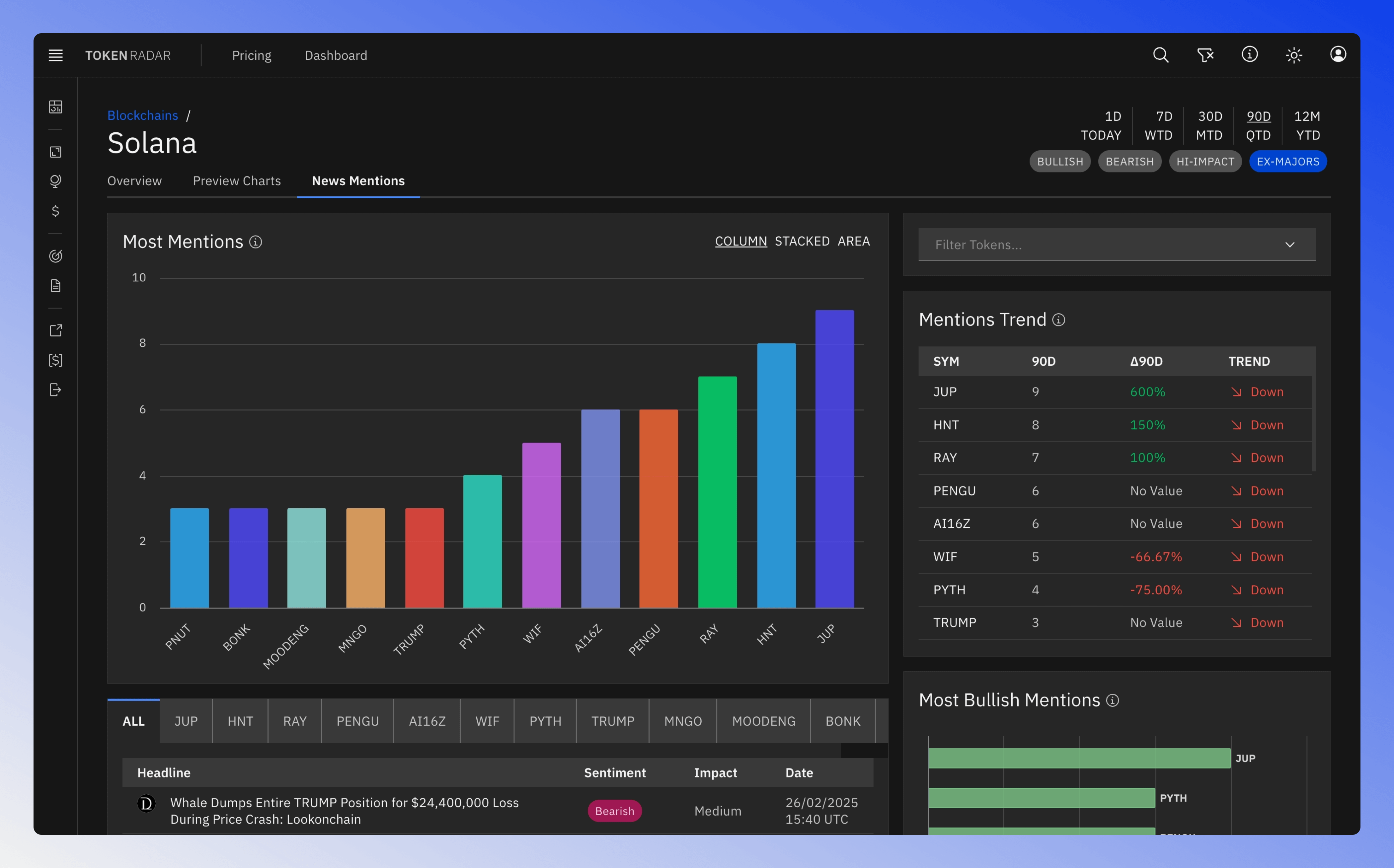The height and width of the screenshot is (868, 1394).
Task: Select the HNT news tab
Action: (240, 721)
